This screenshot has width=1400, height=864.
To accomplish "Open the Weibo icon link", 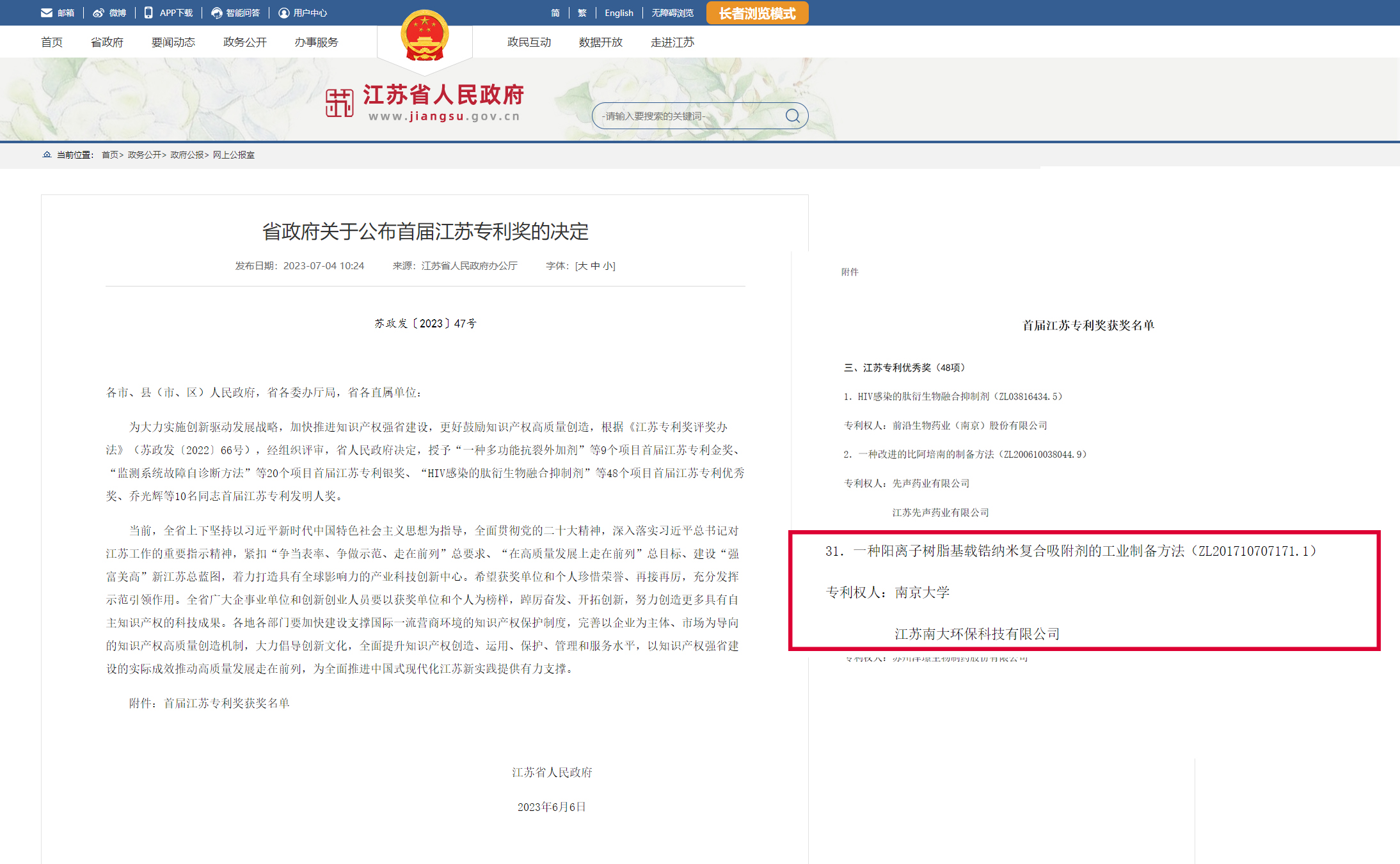I will click(98, 13).
